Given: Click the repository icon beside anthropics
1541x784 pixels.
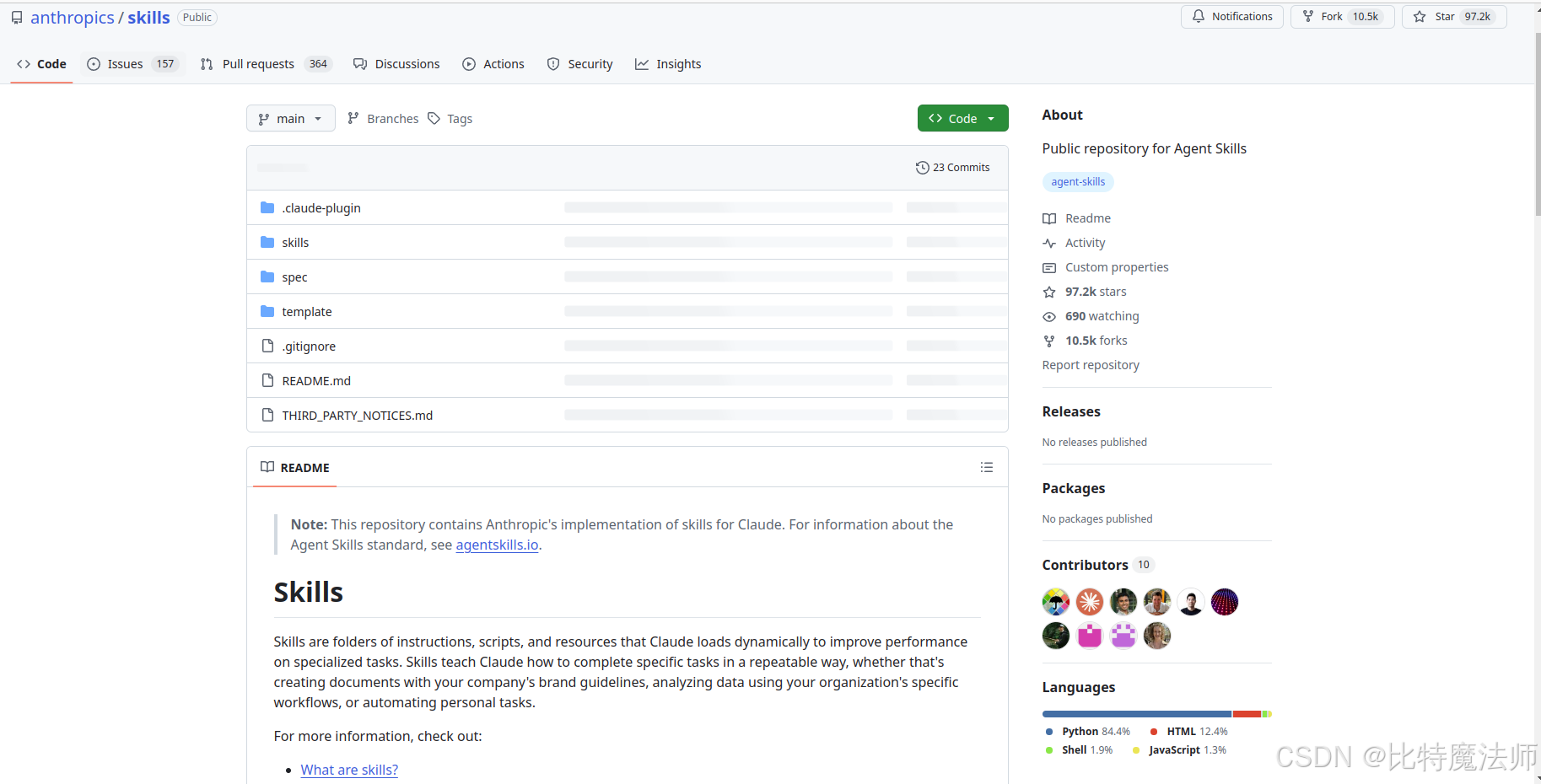Looking at the screenshot, I should pos(17,18).
